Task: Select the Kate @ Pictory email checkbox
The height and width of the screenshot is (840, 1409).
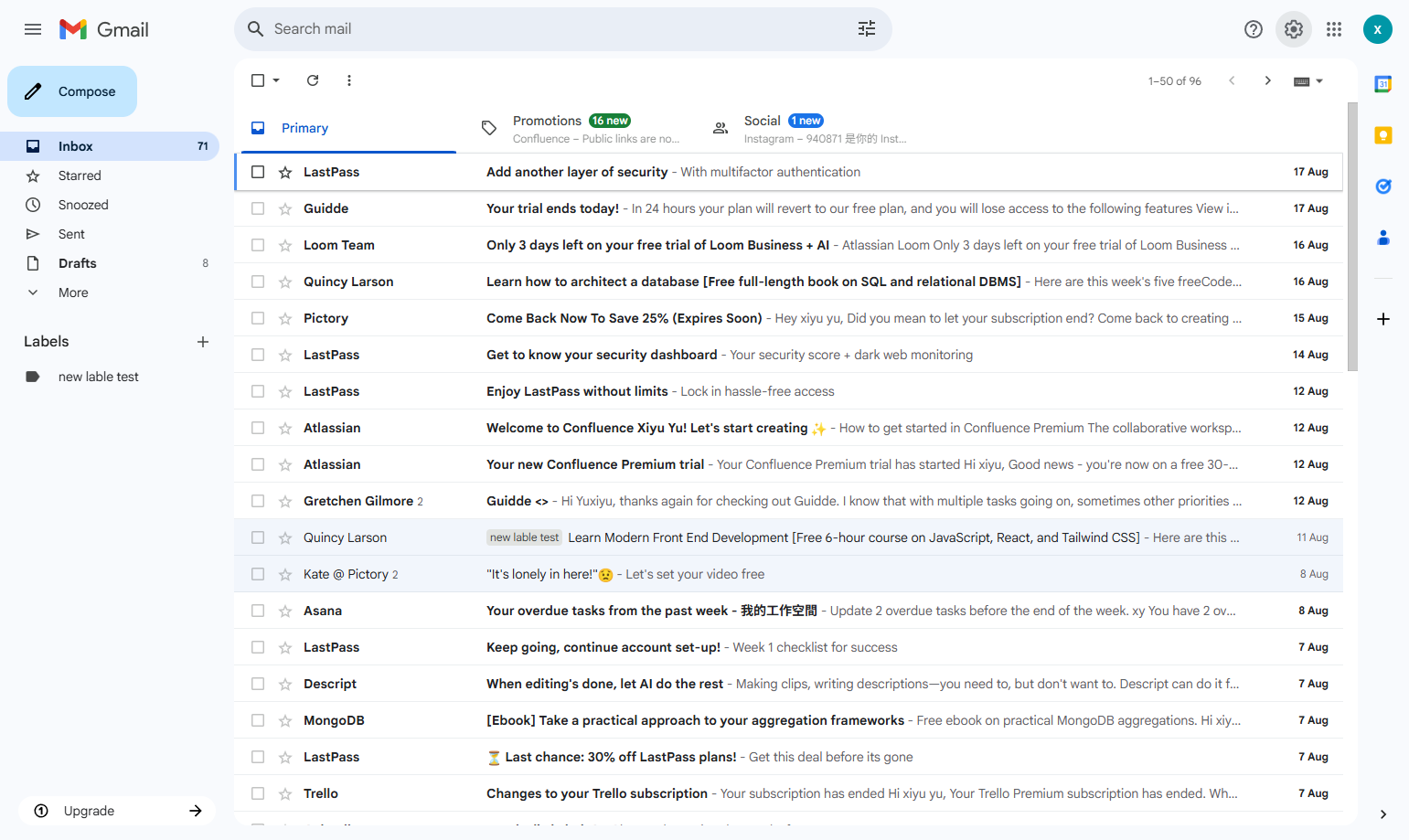Action: [x=258, y=574]
